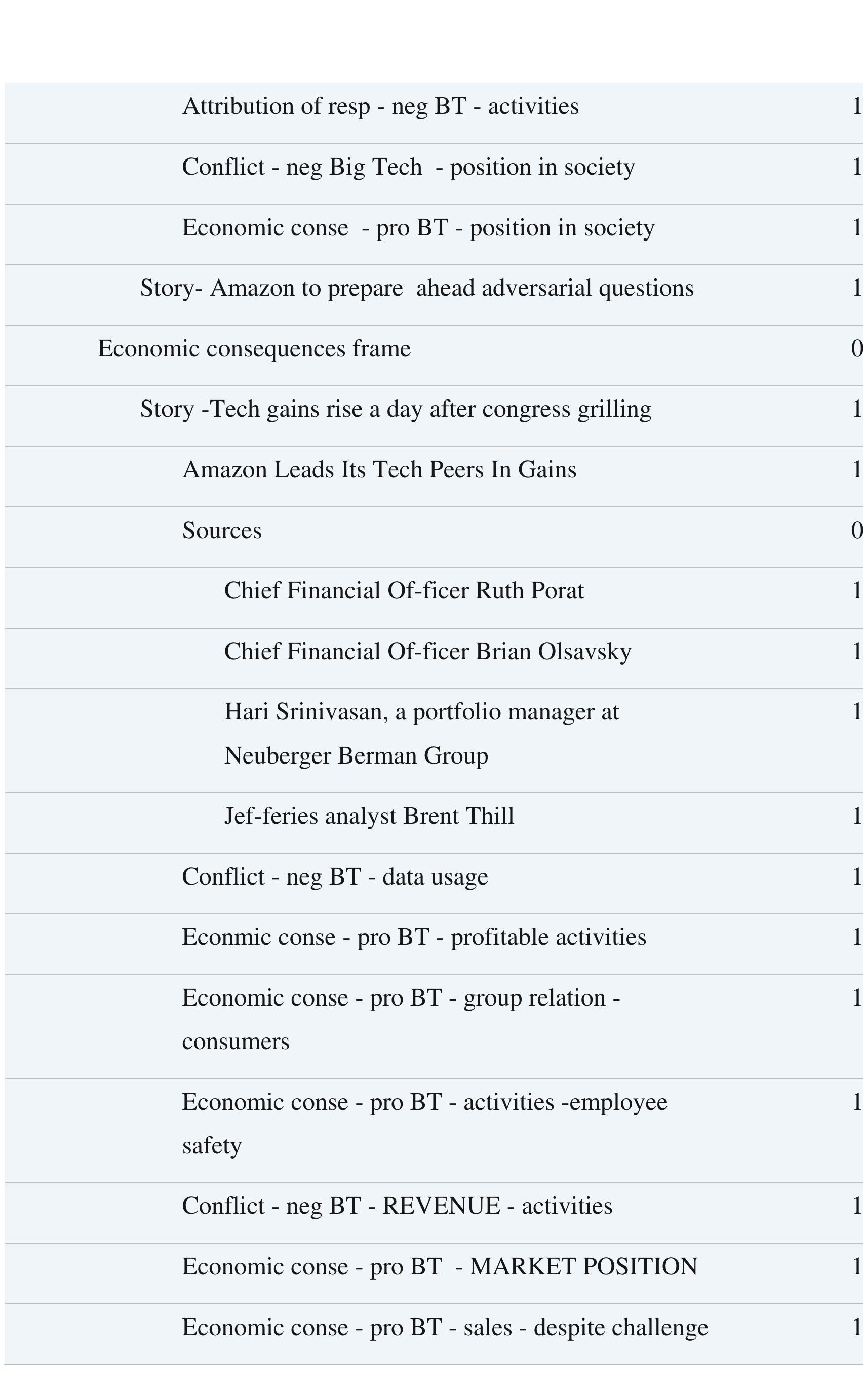Click 'Conflict - neg BT - data usage'

(x=335, y=877)
